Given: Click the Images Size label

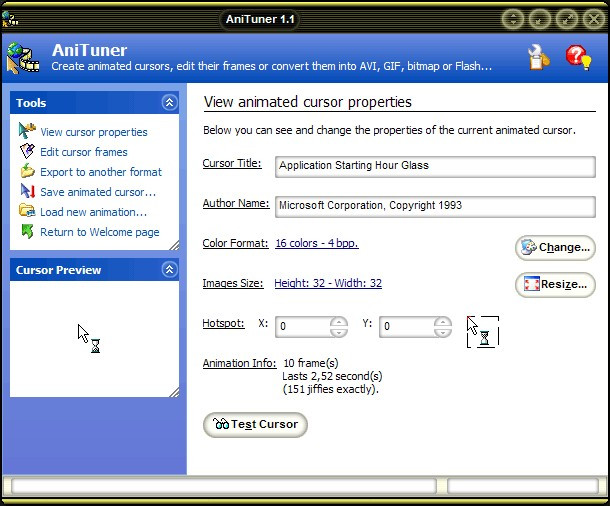Looking at the screenshot, I should point(233,283).
